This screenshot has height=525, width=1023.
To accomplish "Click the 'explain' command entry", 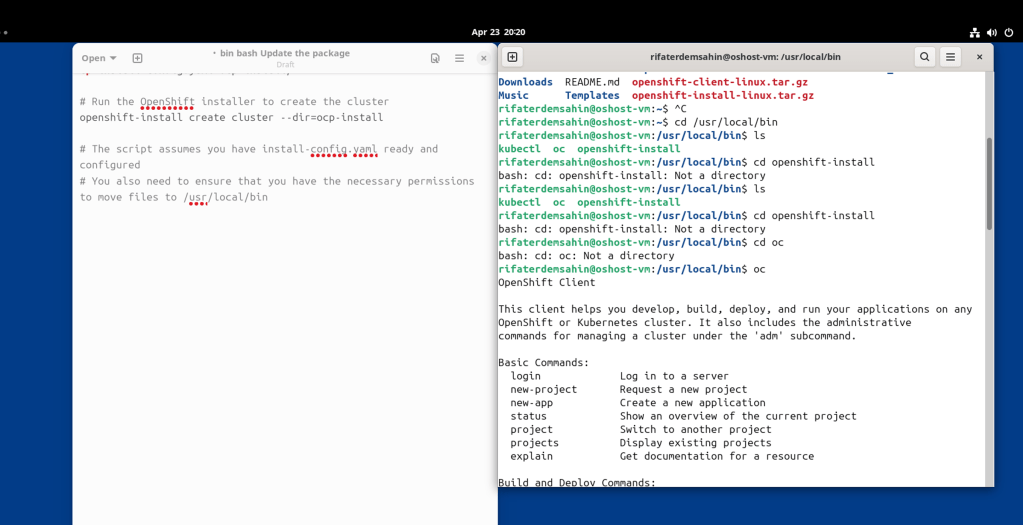I will pos(532,456).
